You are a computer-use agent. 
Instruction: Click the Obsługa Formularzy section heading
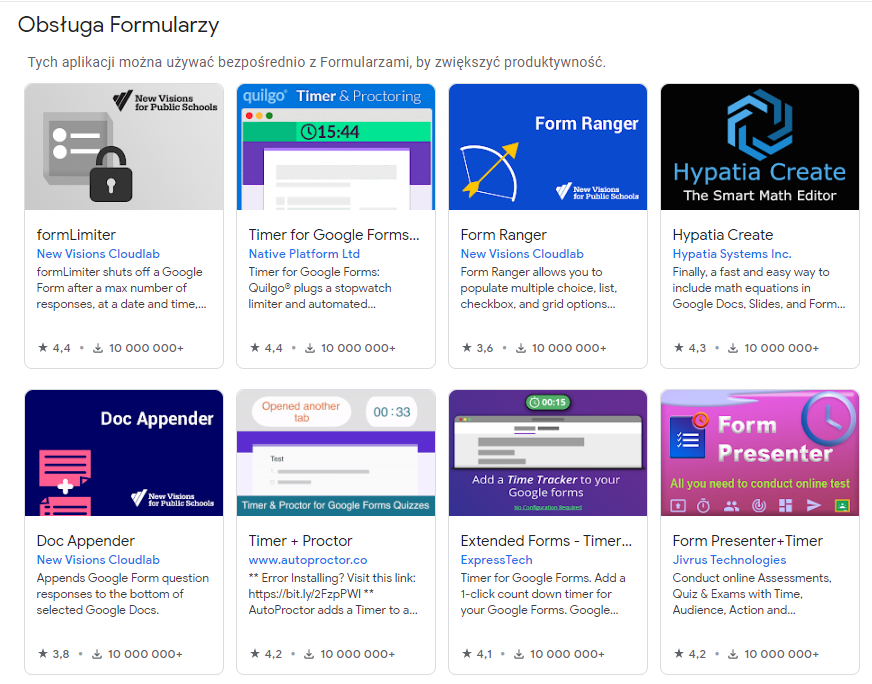[x=118, y=26]
